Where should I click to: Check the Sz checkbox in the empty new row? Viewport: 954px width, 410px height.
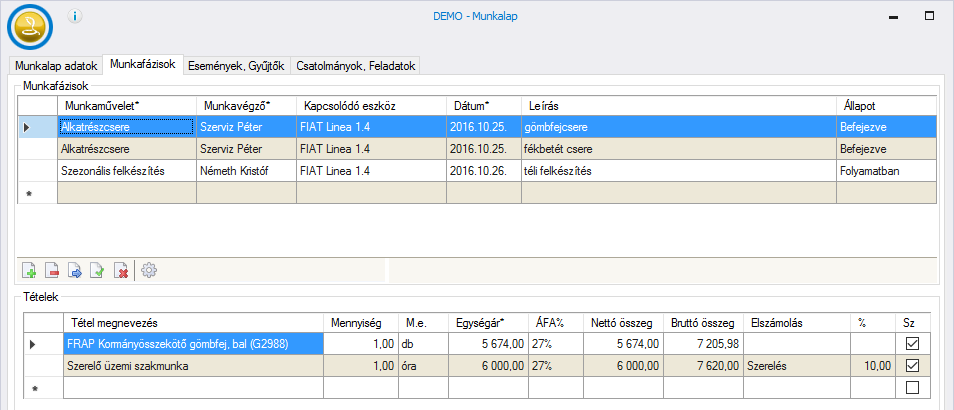click(910, 387)
